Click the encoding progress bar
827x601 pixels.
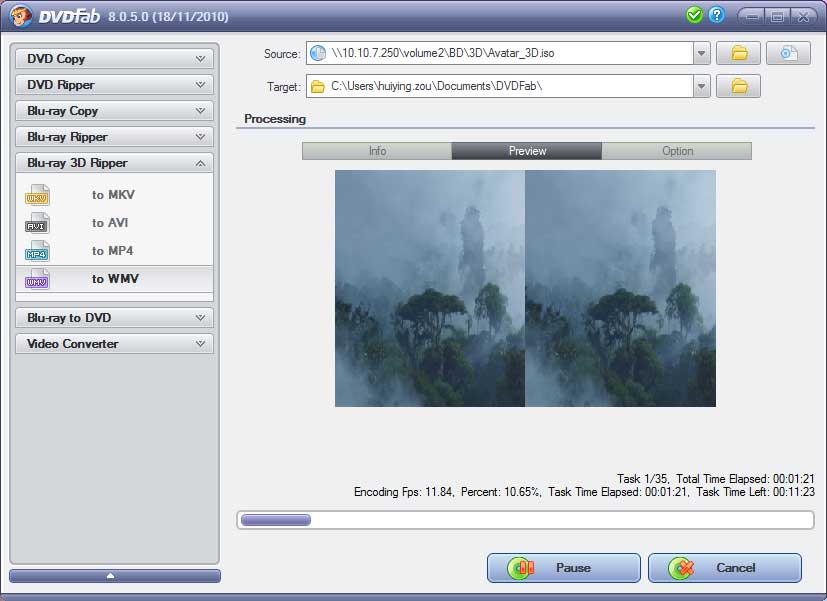[x=525, y=520]
